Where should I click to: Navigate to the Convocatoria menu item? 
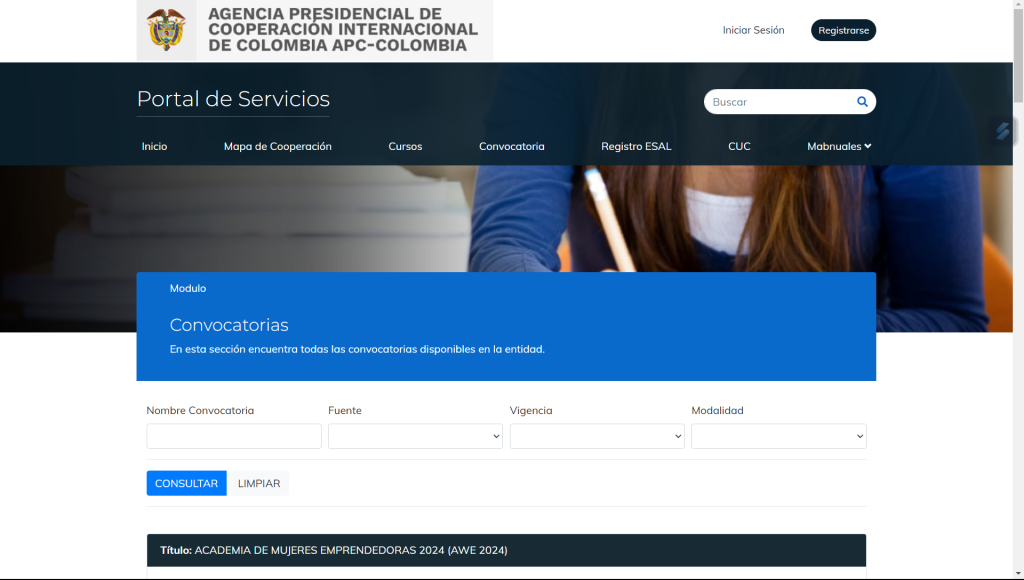click(511, 146)
